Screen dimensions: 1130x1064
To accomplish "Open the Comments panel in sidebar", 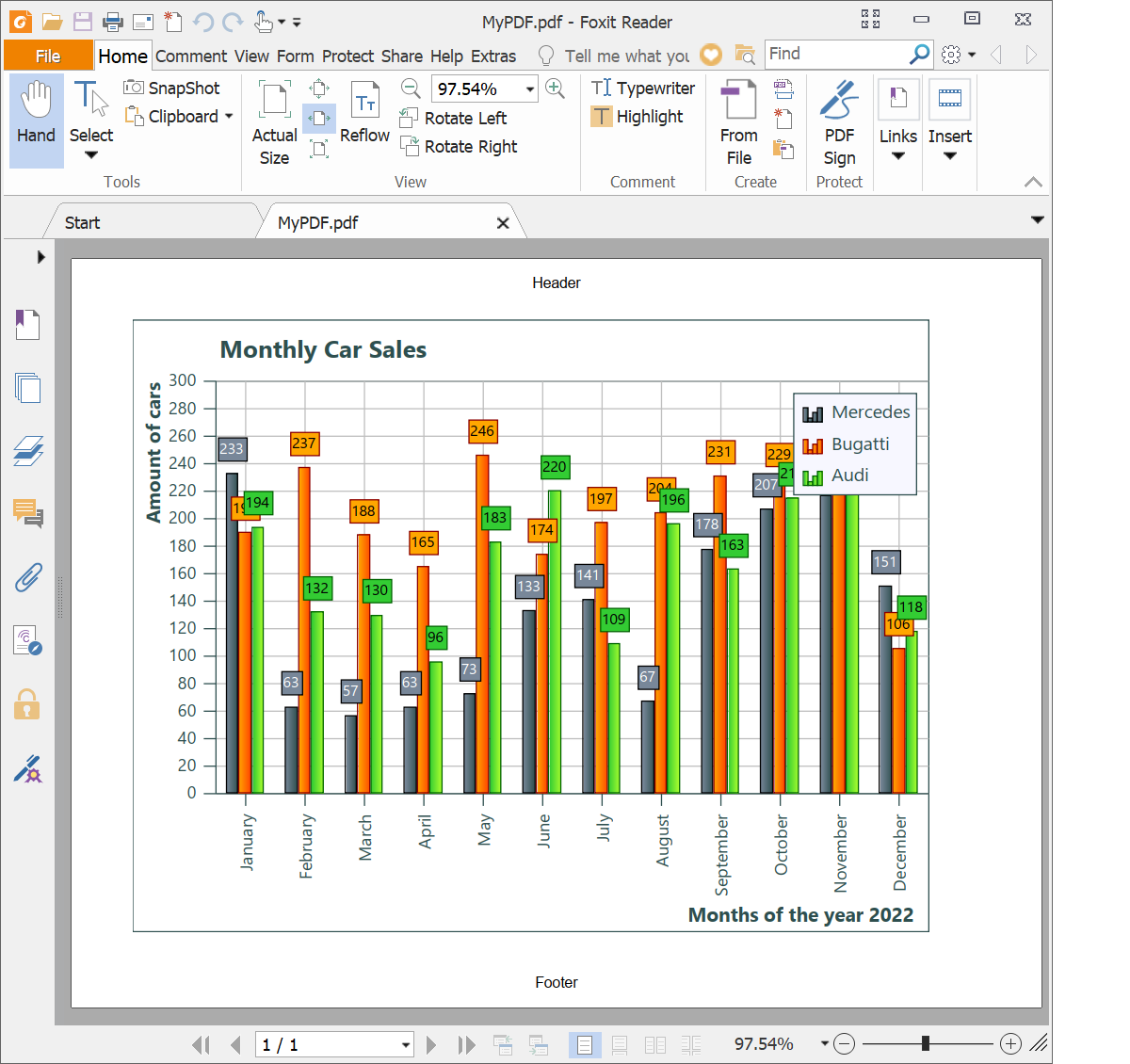I will click(x=27, y=514).
